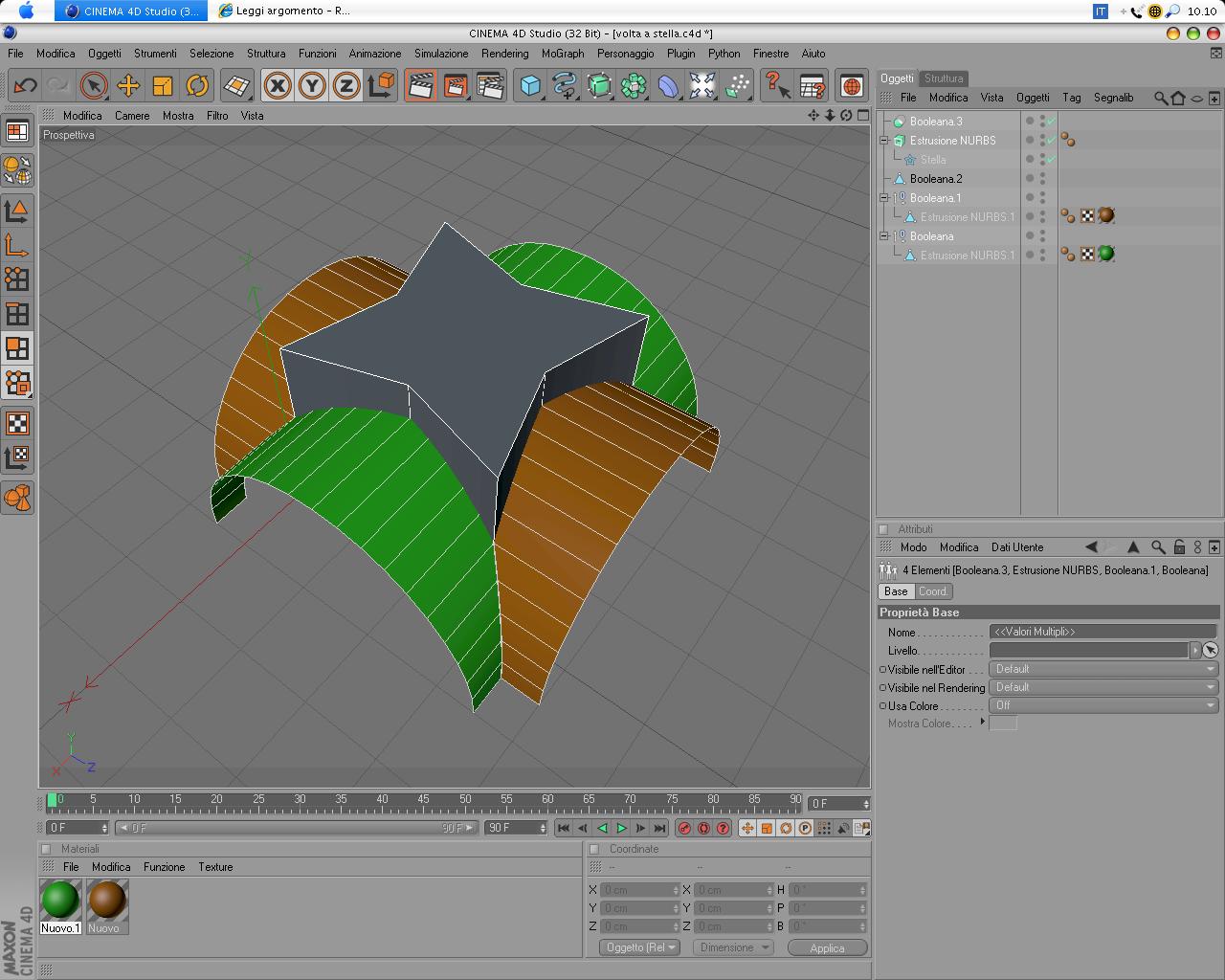
Task: Open the Usa Colore dropdown
Action: pyautogui.click(x=1102, y=705)
